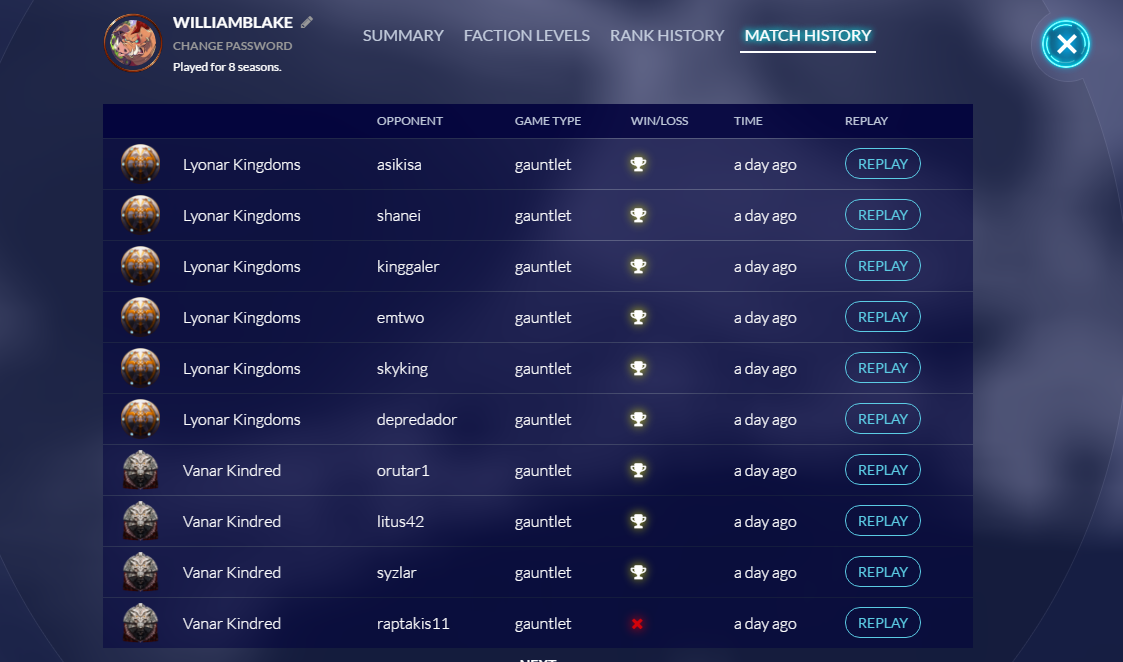Click the win trophy in kinggaler row

point(638,266)
